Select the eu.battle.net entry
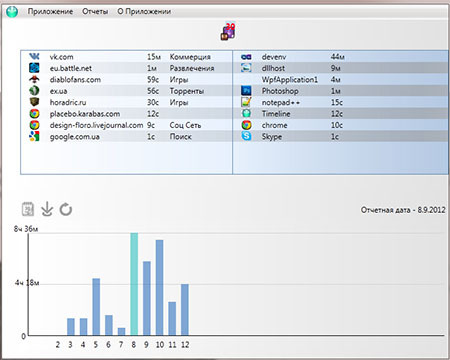This screenshot has width=450, height=360. [x=71, y=68]
